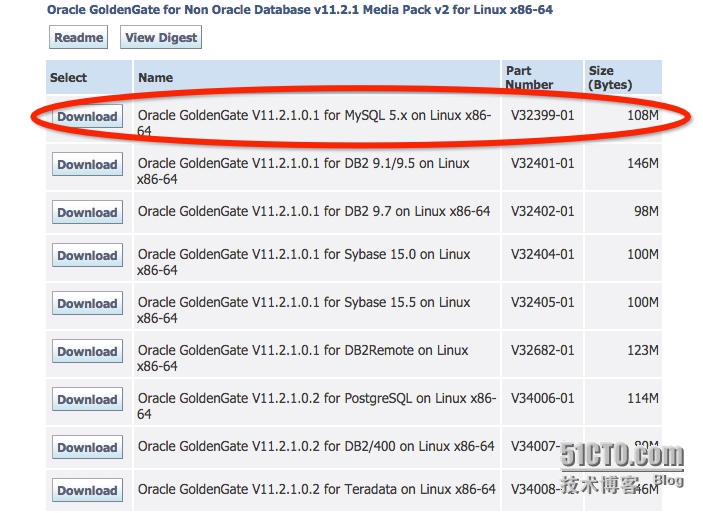Download GoldenGate for MySQL 5.x
The image size is (703, 513).
[x=87, y=116]
